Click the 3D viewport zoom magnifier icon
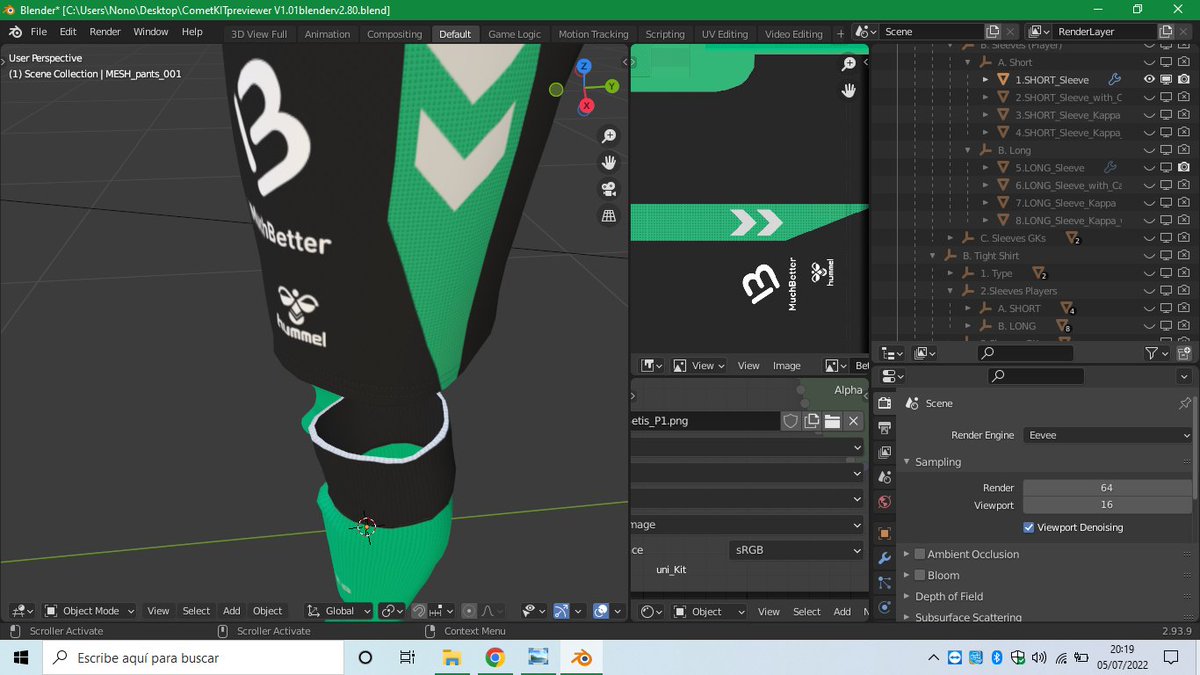 609,136
